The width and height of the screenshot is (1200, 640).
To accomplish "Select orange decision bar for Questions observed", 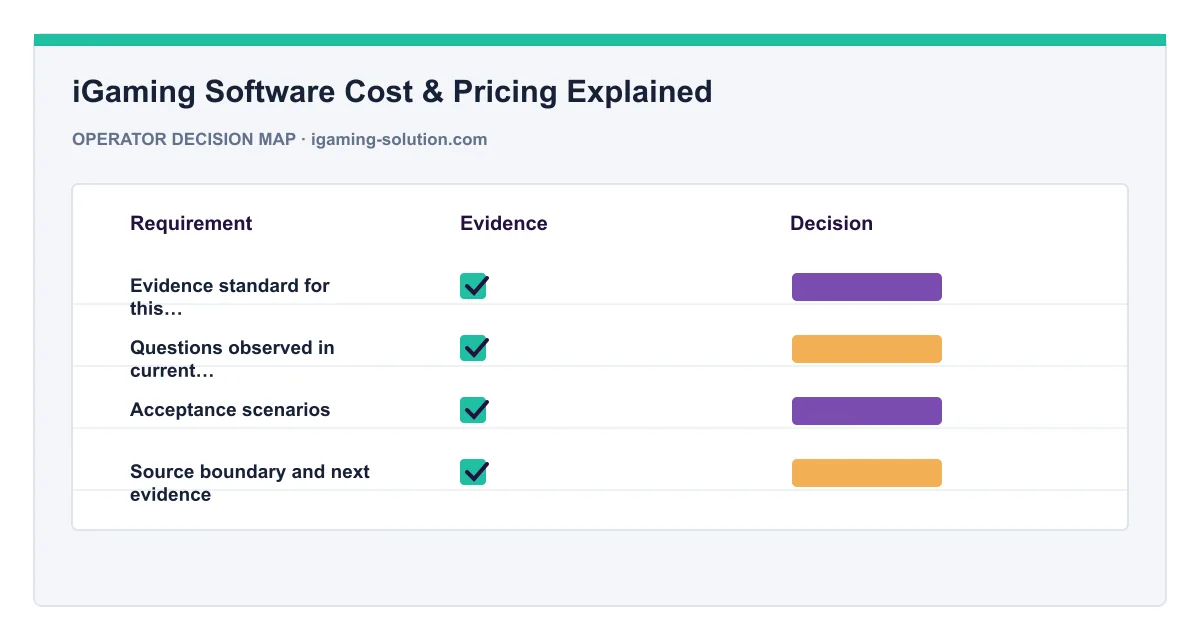I will click(x=867, y=349).
